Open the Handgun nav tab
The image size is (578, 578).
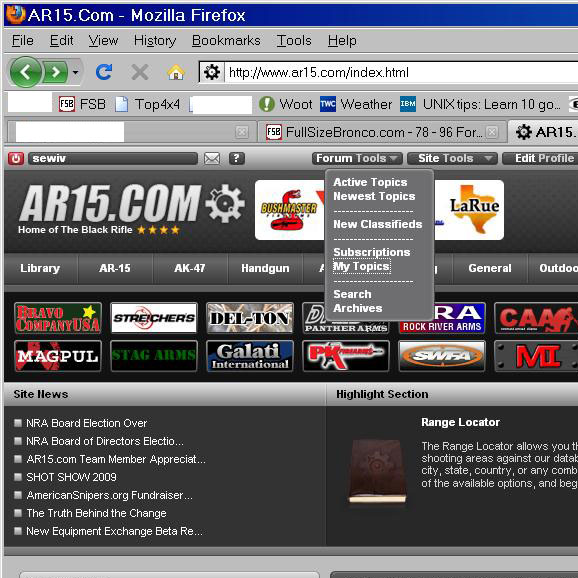tap(265, 268)
